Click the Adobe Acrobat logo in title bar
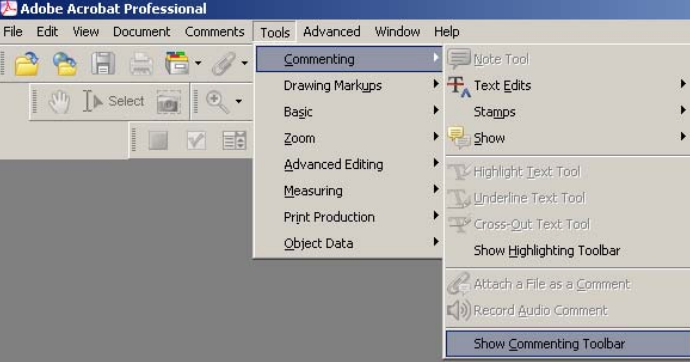The width and height of the screenshot is (690, 362). (9, 8)
